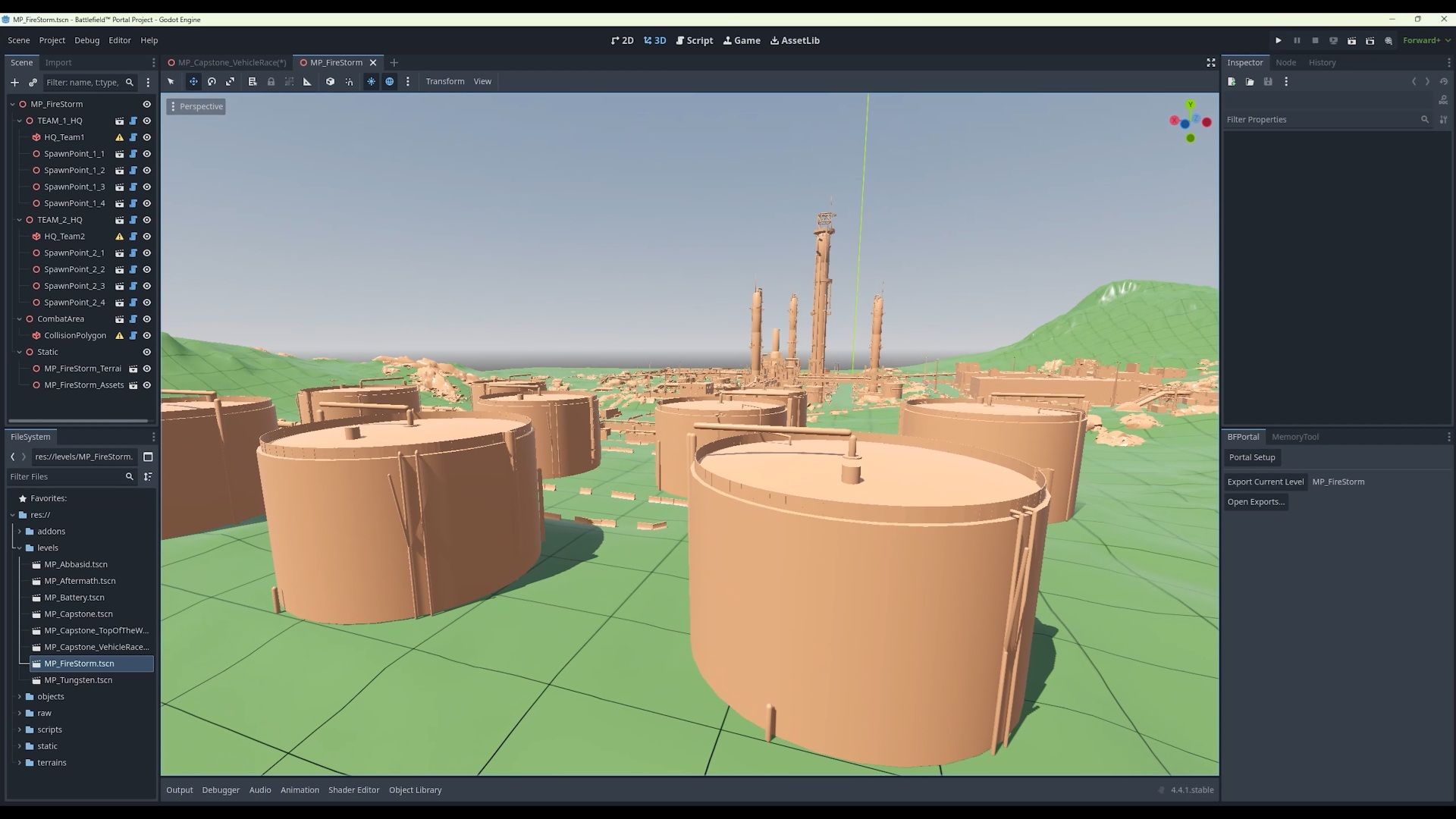Toggle visibility of CombatArea node
This screenshot has width=1456, height=819.
(147, 319)
